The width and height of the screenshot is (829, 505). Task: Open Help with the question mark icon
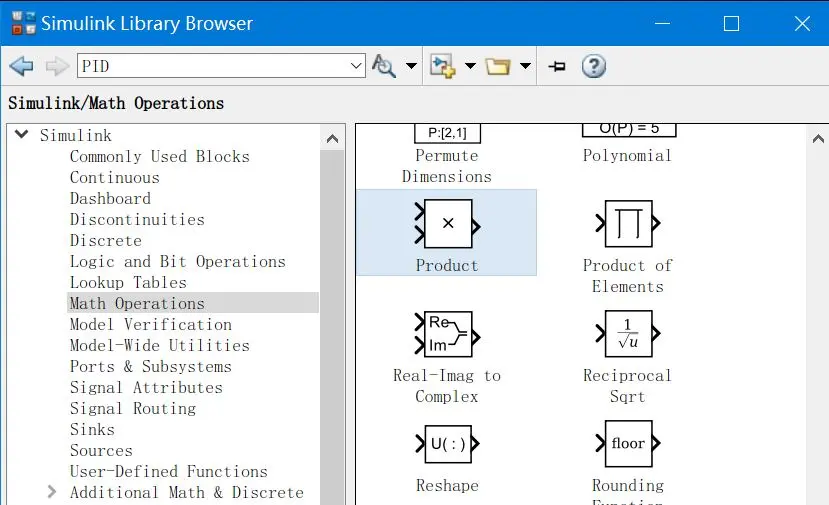[594, 67]
